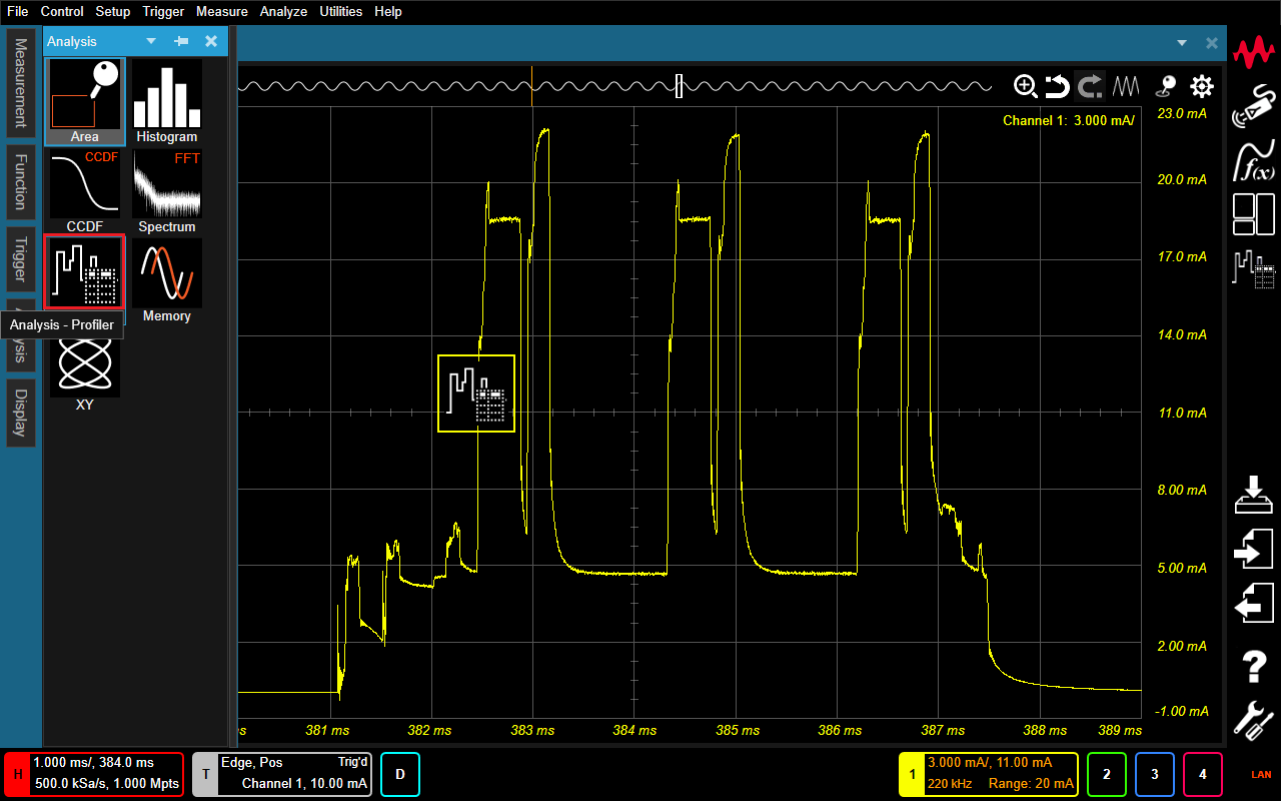Switch to the Display side tab

coord(21,413)
